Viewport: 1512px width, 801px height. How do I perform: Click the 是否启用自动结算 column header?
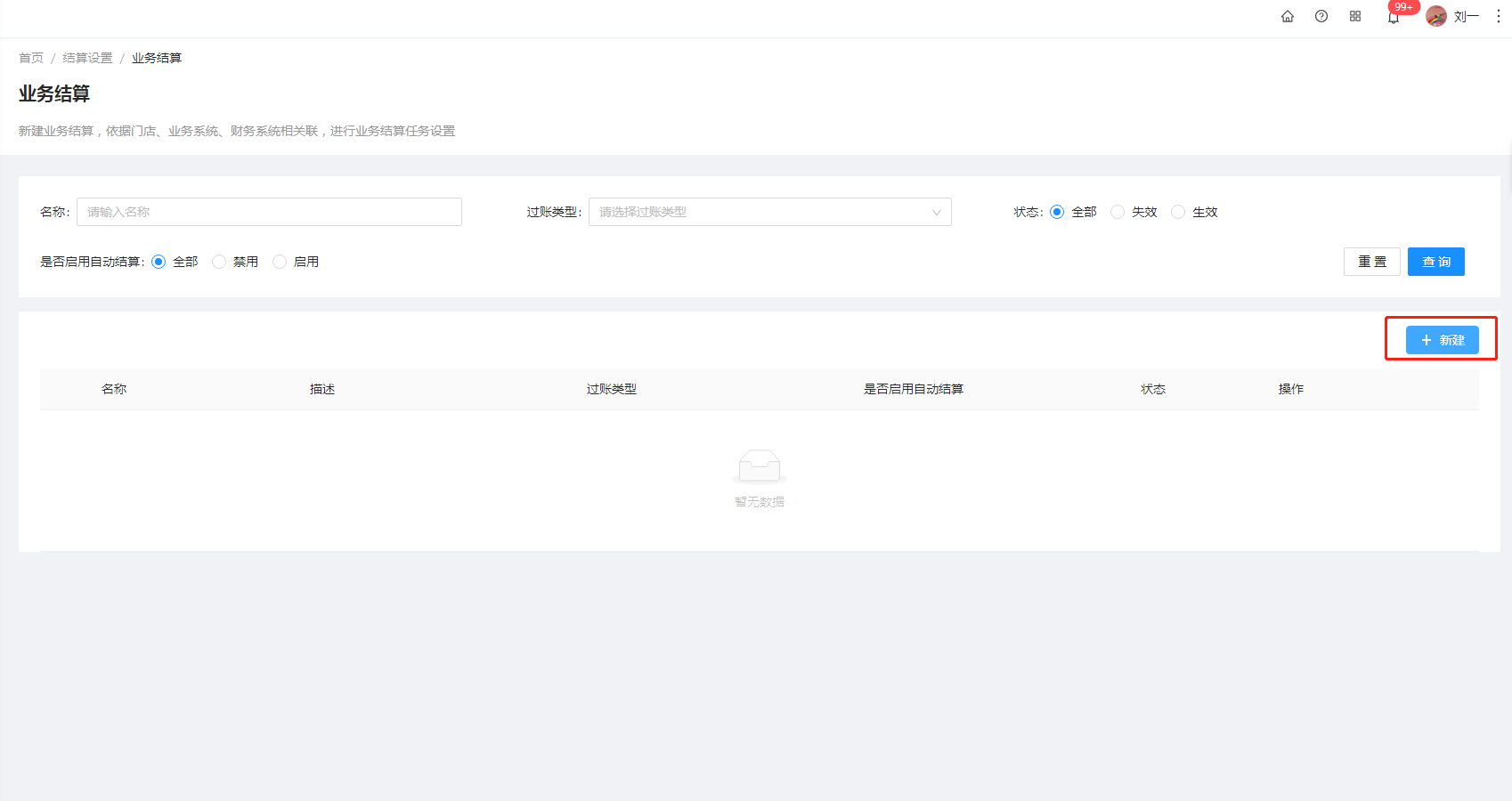[914, 389]
